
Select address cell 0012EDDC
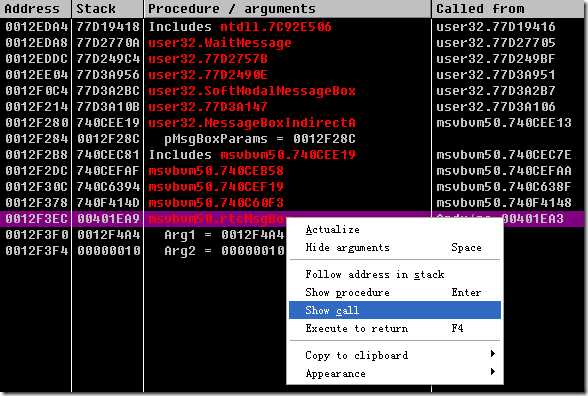pos(36,59)
